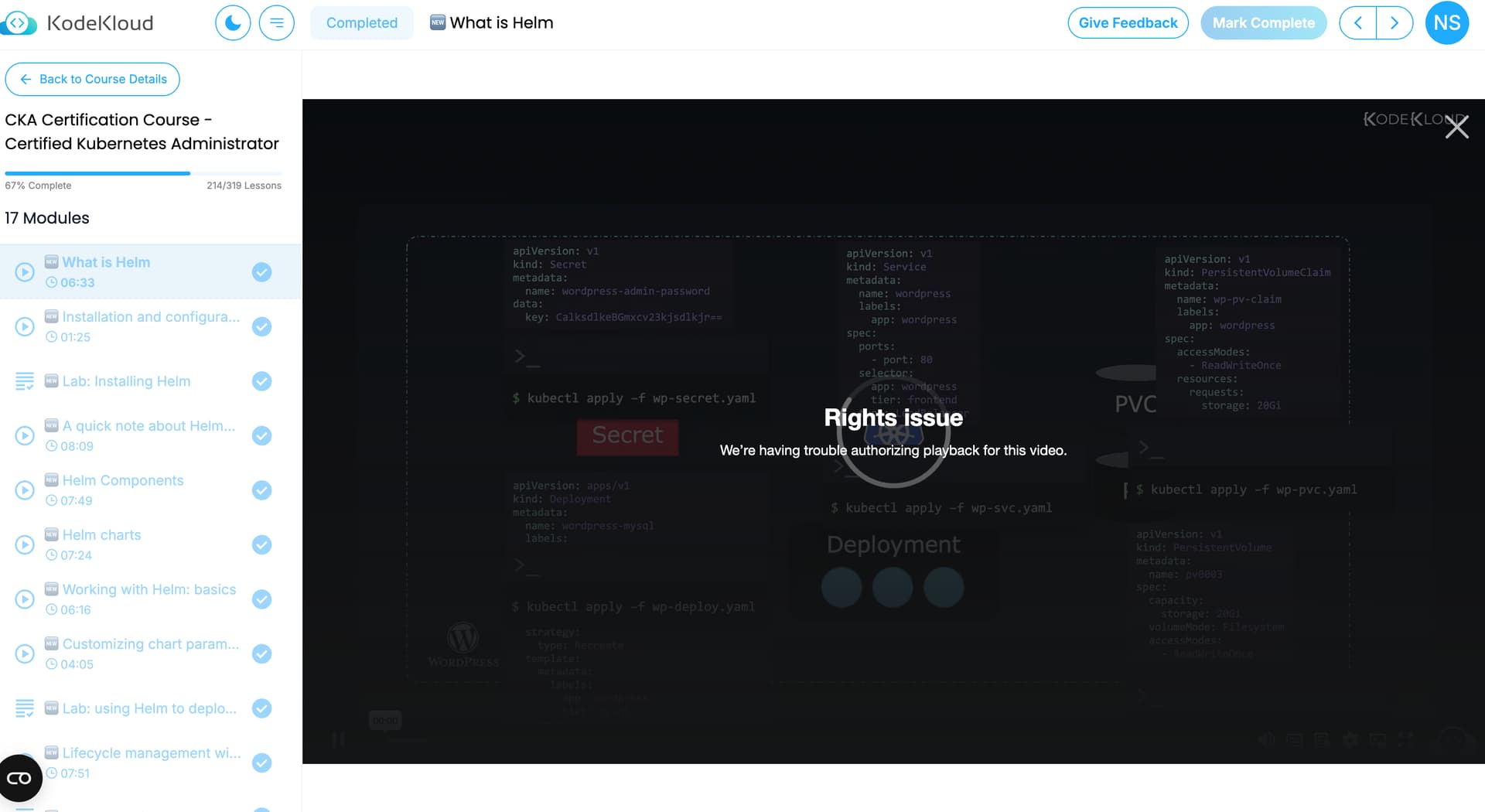Open Lab: using Helm to deploy

point(149,708)
